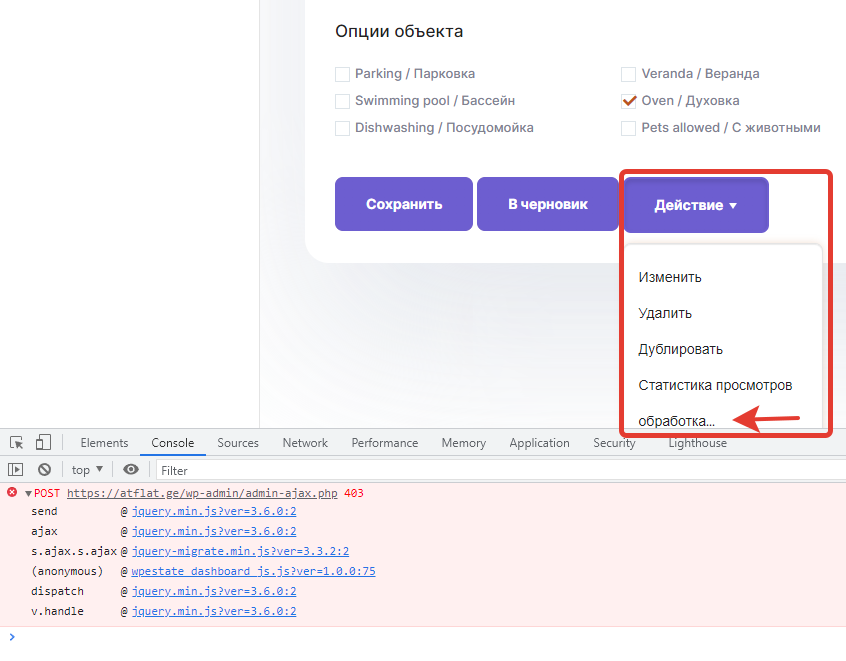Choose Изменить from the action menu
Image resolution: width=846 pixels, height=661 pixels.
(670, 277)
